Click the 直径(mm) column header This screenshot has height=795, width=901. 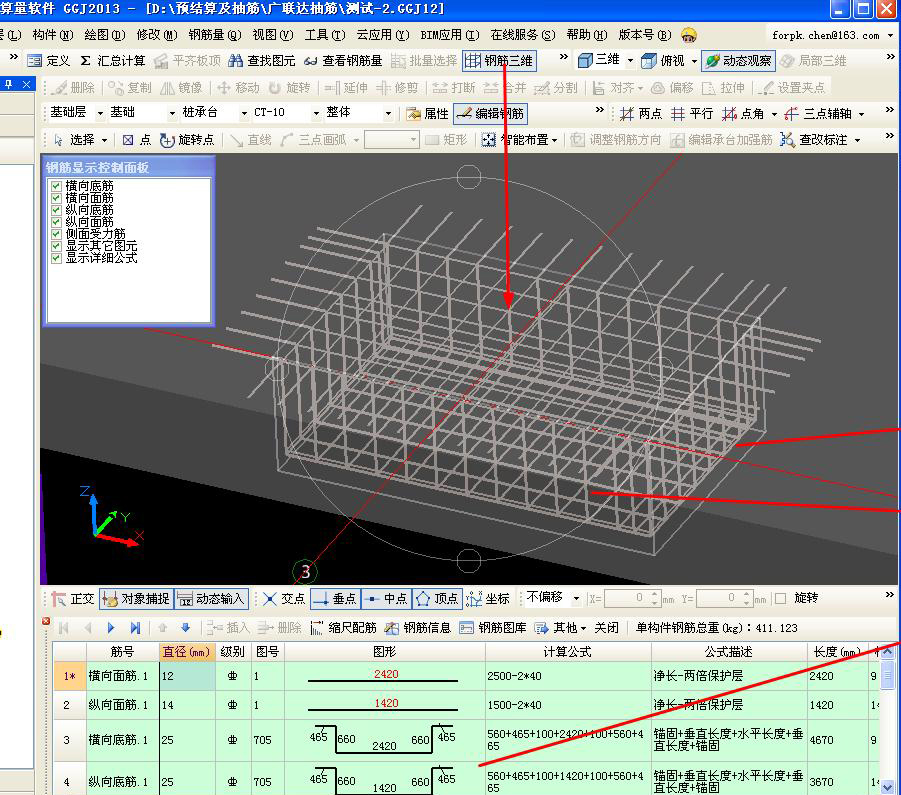pyautogui.click(x=186, y=651)
